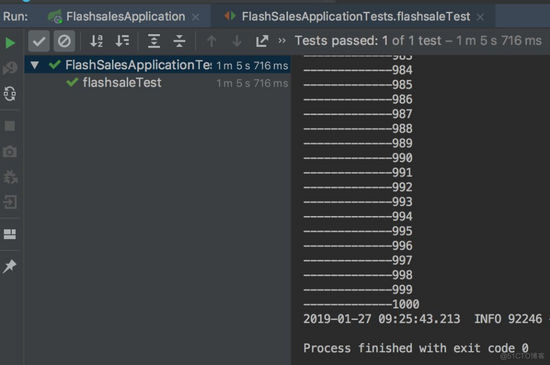
Task: Sort tests by duration
Action: (x=122, y=41)
